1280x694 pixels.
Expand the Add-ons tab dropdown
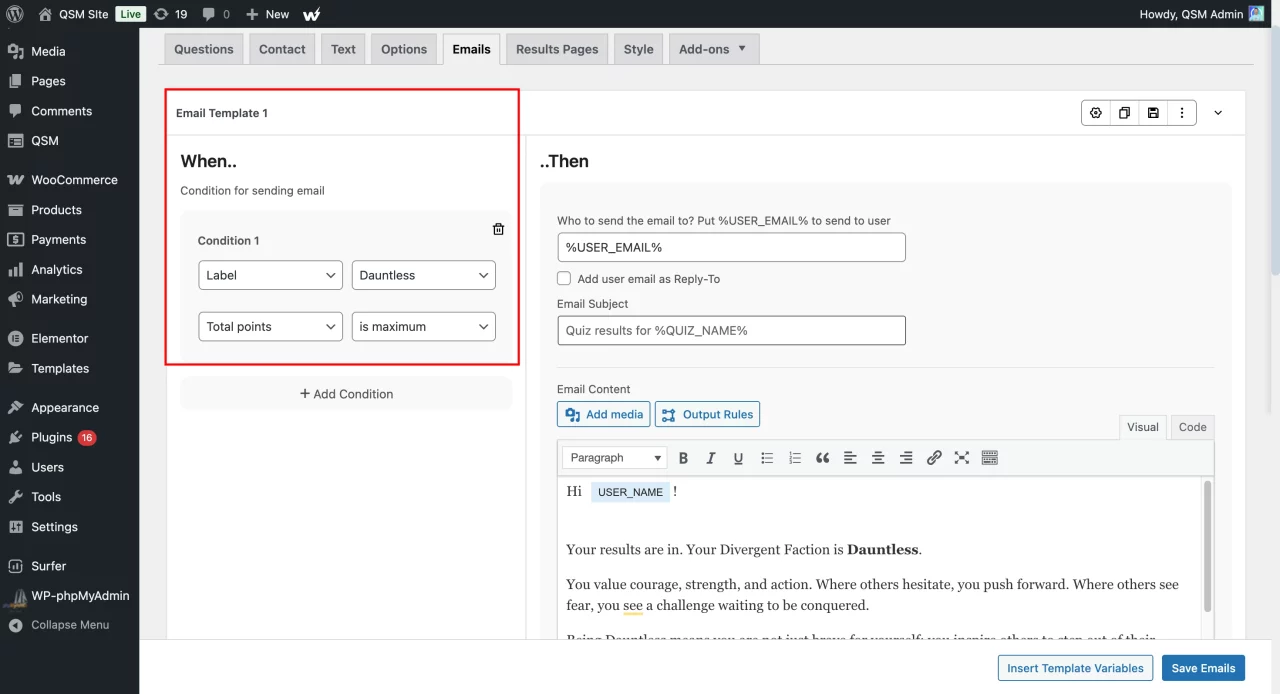[713, 49]
